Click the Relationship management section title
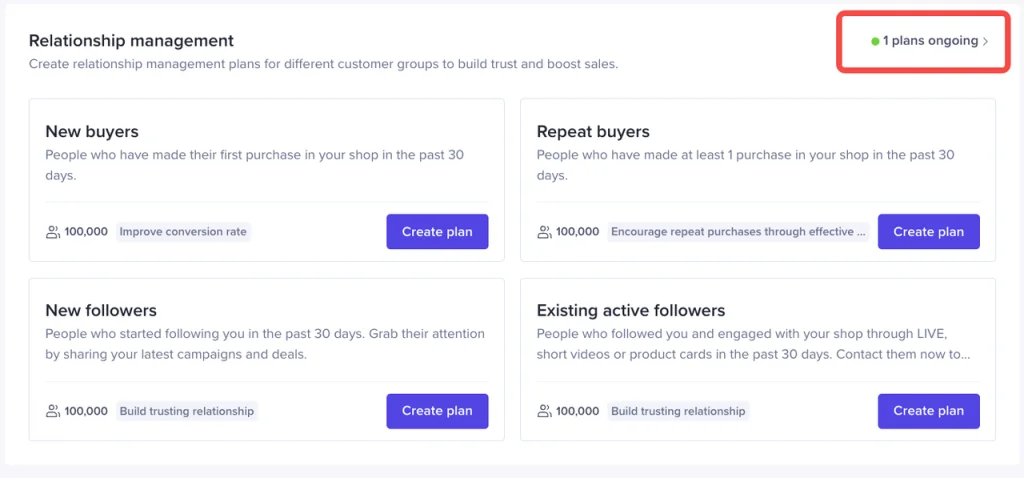1024x478 pixels. click(131, 40)
